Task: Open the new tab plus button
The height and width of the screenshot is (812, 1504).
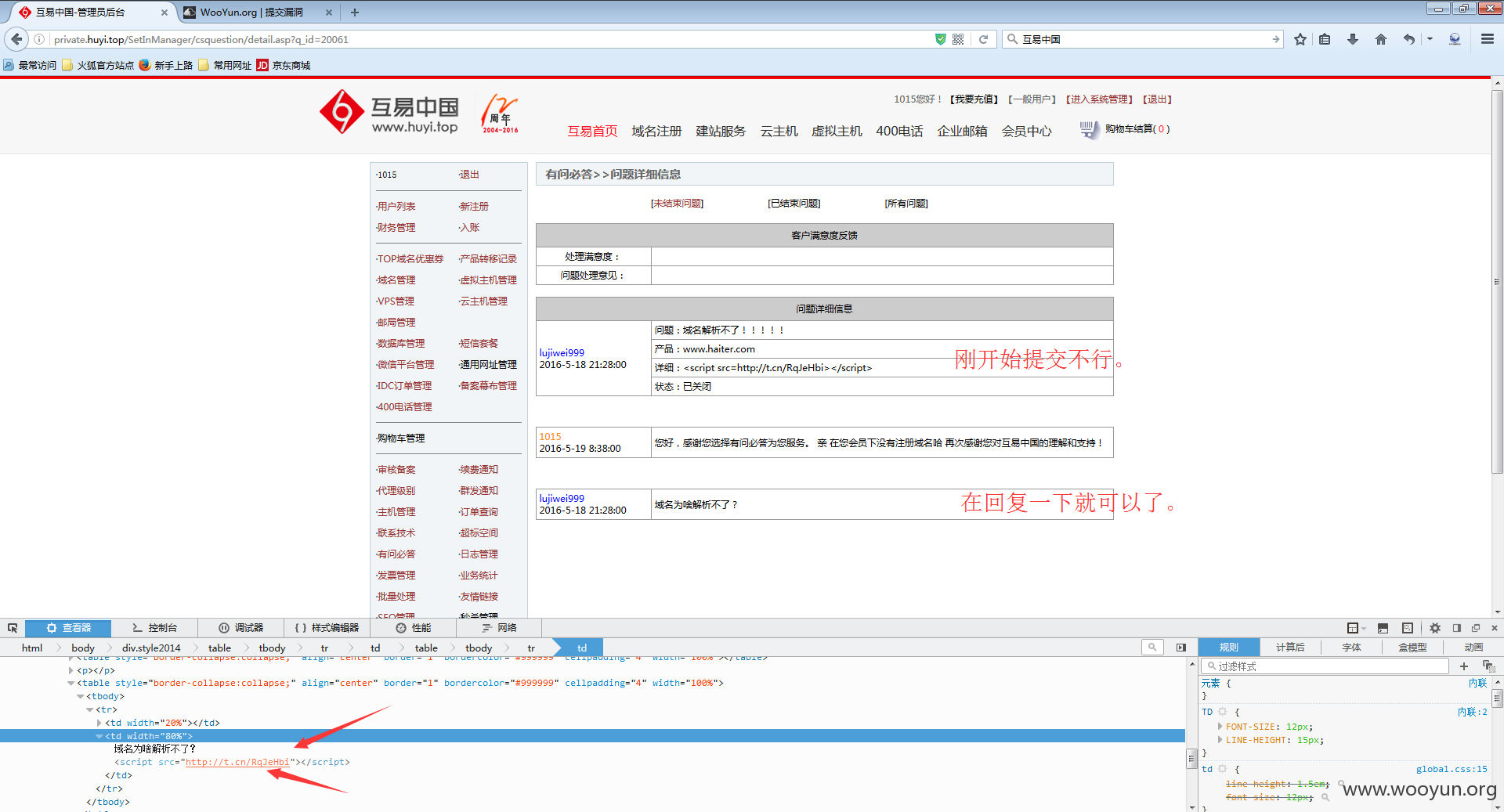Action: (355, 13)
